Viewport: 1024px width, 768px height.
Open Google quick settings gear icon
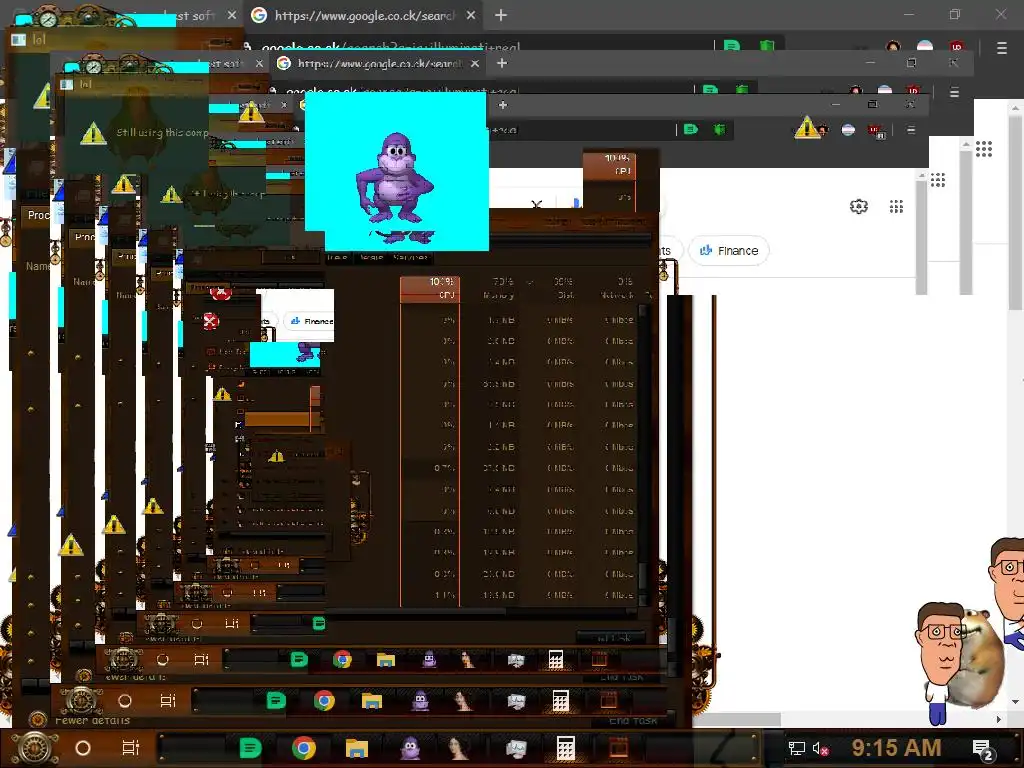(859, 207)
